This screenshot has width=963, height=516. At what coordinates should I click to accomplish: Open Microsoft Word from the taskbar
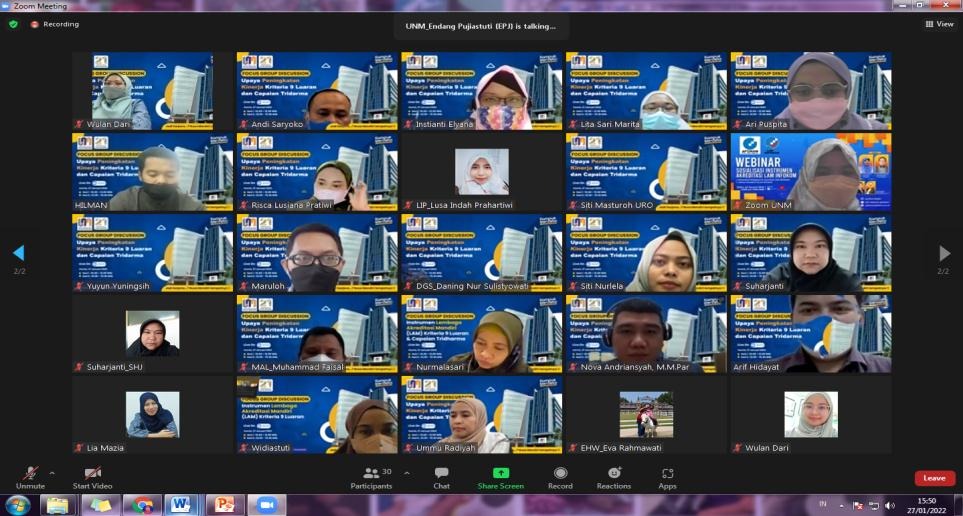point(181,505)
